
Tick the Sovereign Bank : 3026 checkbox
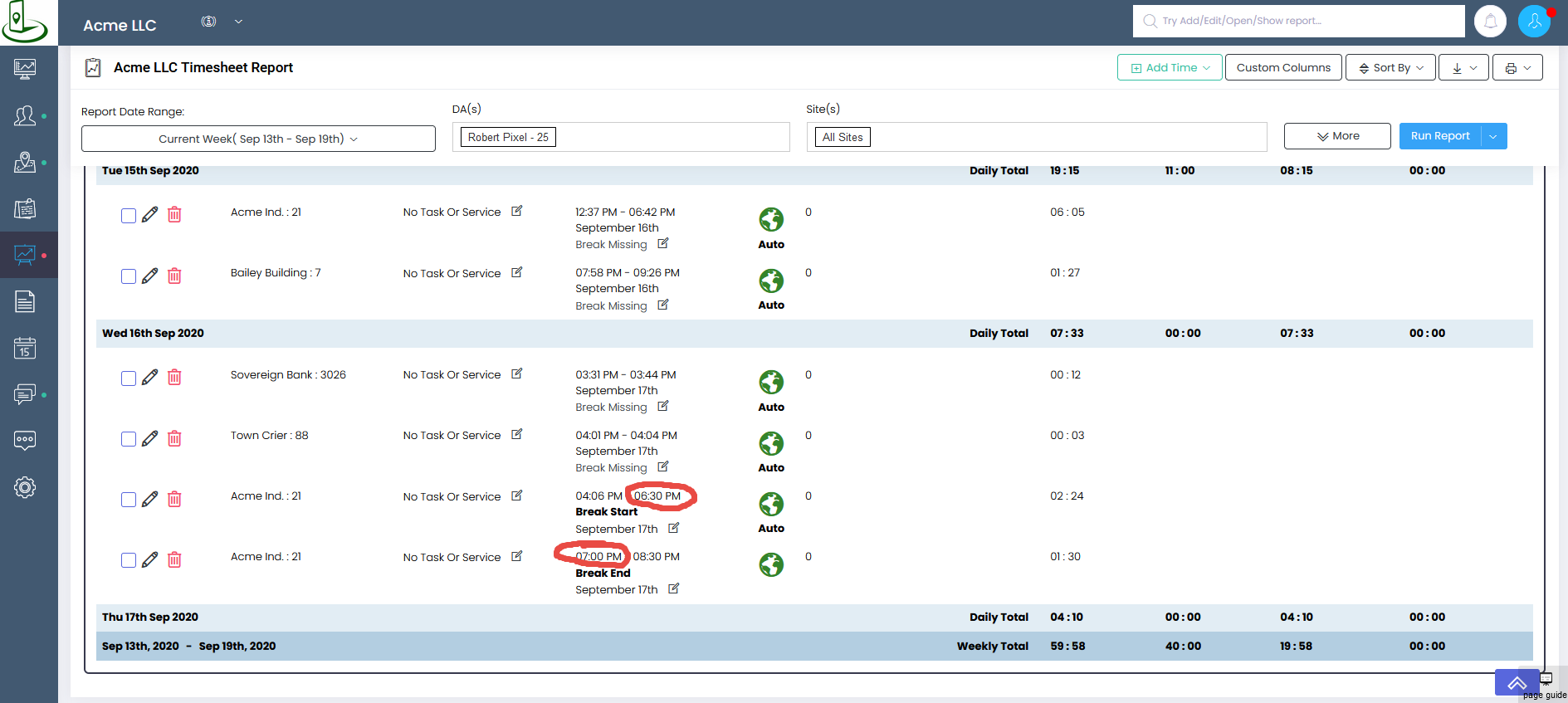[129, 378]
